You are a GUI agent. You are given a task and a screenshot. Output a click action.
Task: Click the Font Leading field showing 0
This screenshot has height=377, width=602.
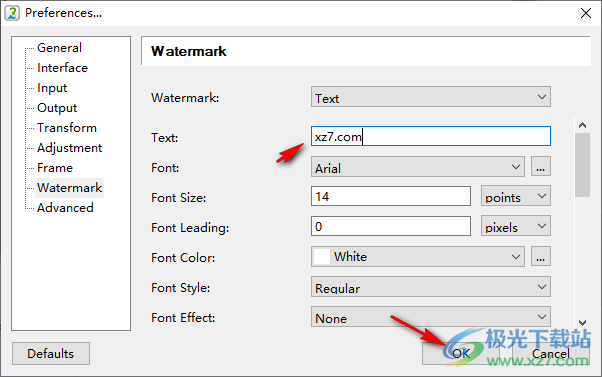[391, 226]
